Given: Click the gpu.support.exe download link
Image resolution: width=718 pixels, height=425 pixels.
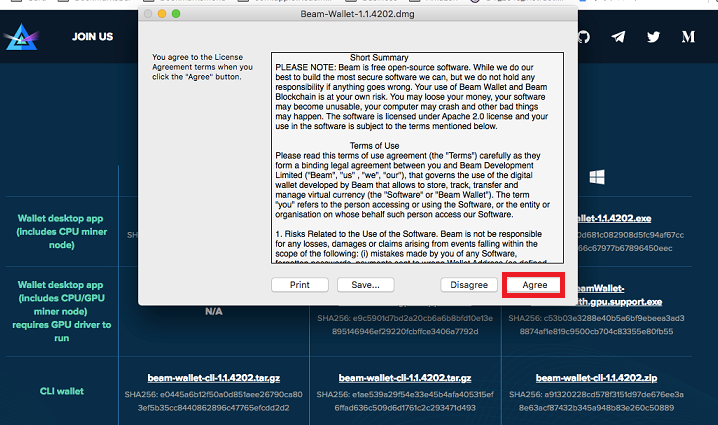Looking at the screenshot, I should pos(620,302).
